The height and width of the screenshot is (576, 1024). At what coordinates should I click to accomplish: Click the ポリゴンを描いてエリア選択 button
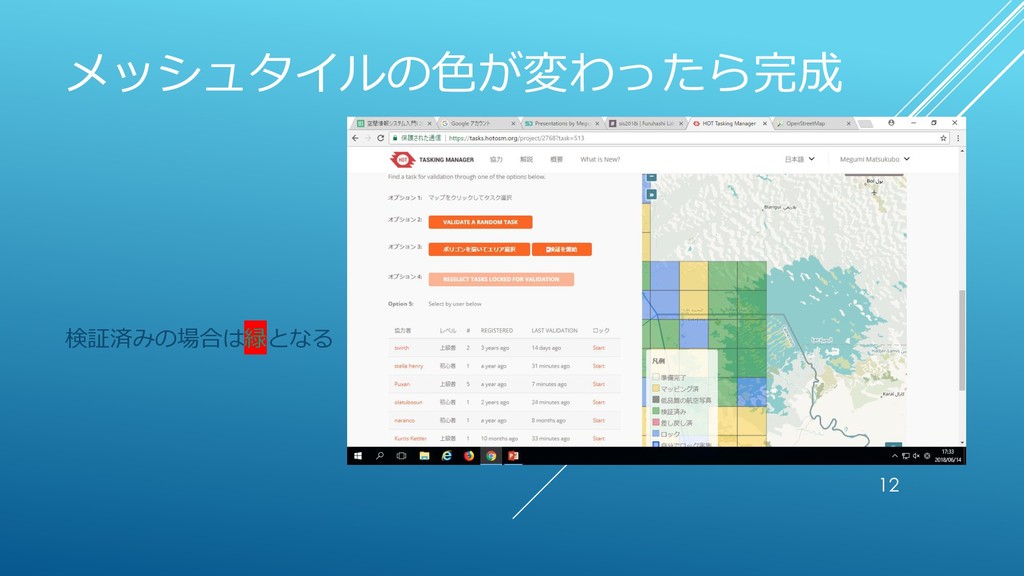coord(479,249)
